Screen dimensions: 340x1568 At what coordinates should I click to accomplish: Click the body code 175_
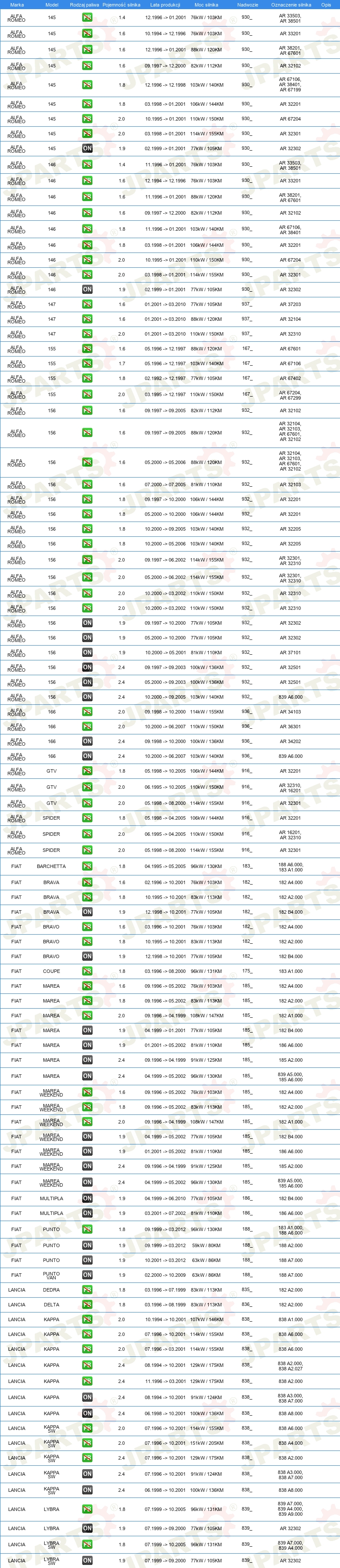[x=247, y=972]
